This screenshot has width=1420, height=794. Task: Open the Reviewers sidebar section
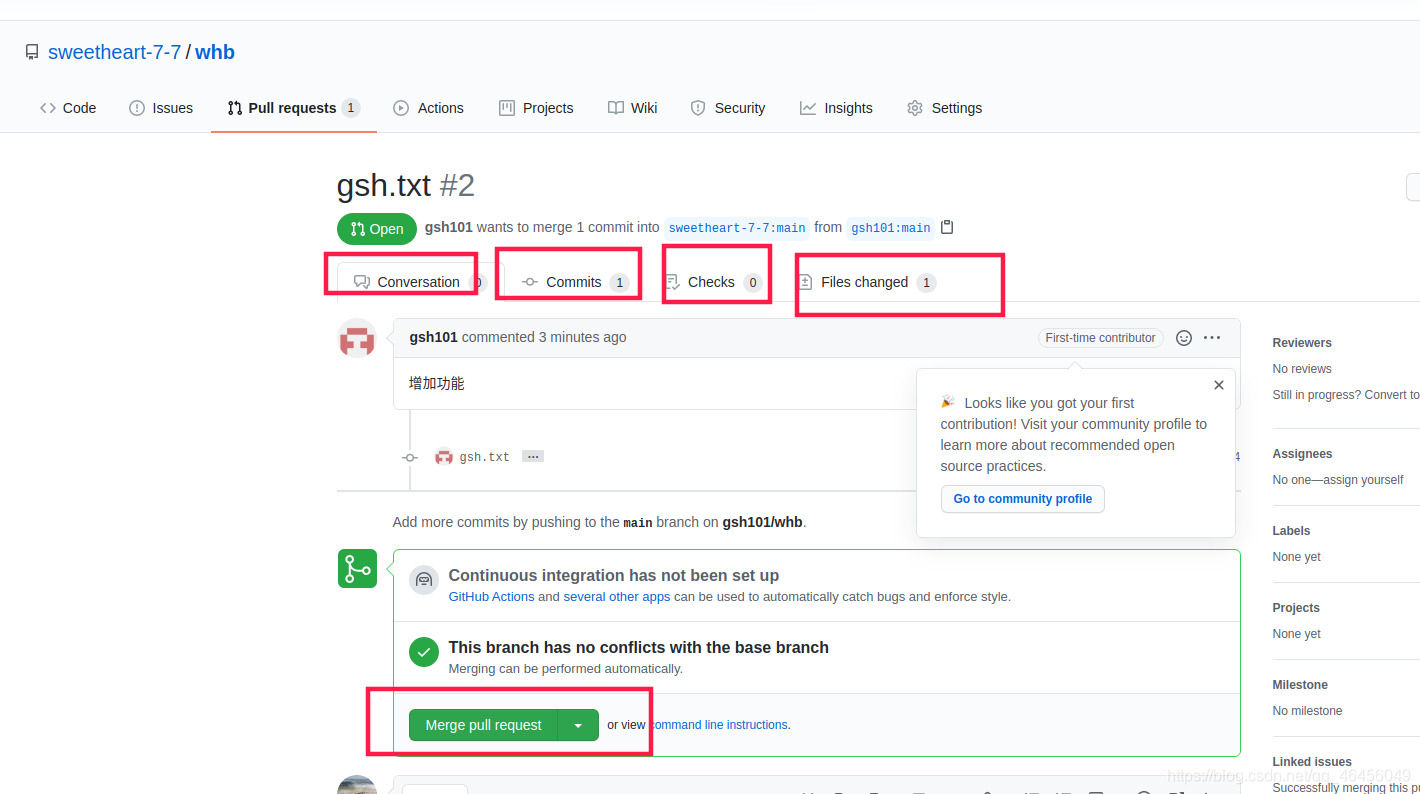(x=1302, y=343)
